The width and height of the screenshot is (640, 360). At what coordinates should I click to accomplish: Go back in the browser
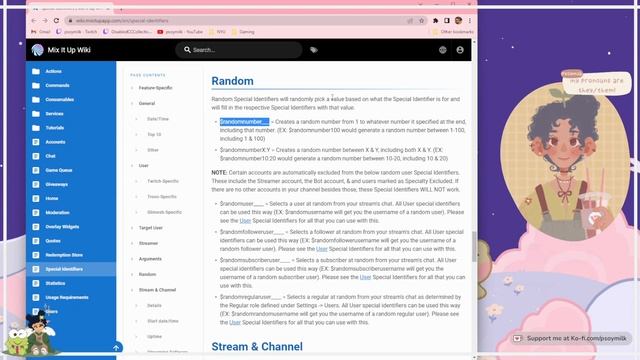point(34,20)
